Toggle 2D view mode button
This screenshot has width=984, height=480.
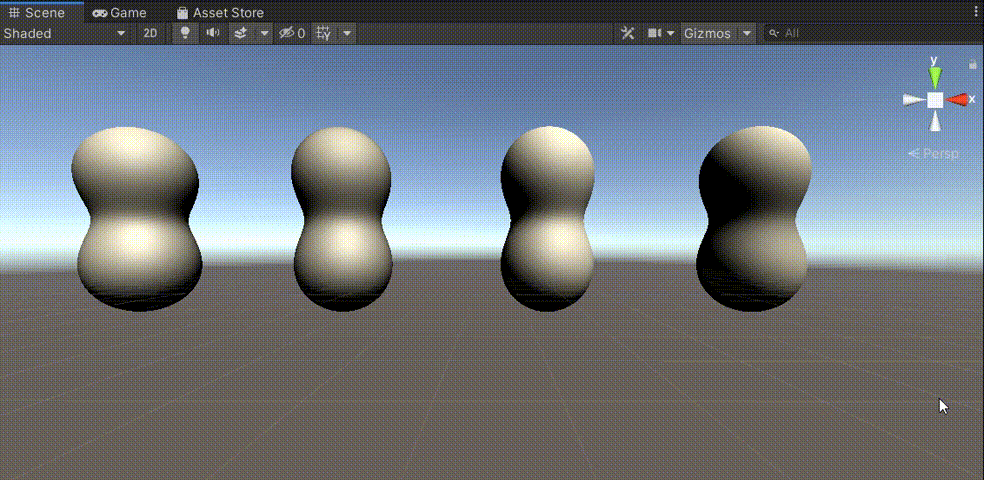click(150, 33)
